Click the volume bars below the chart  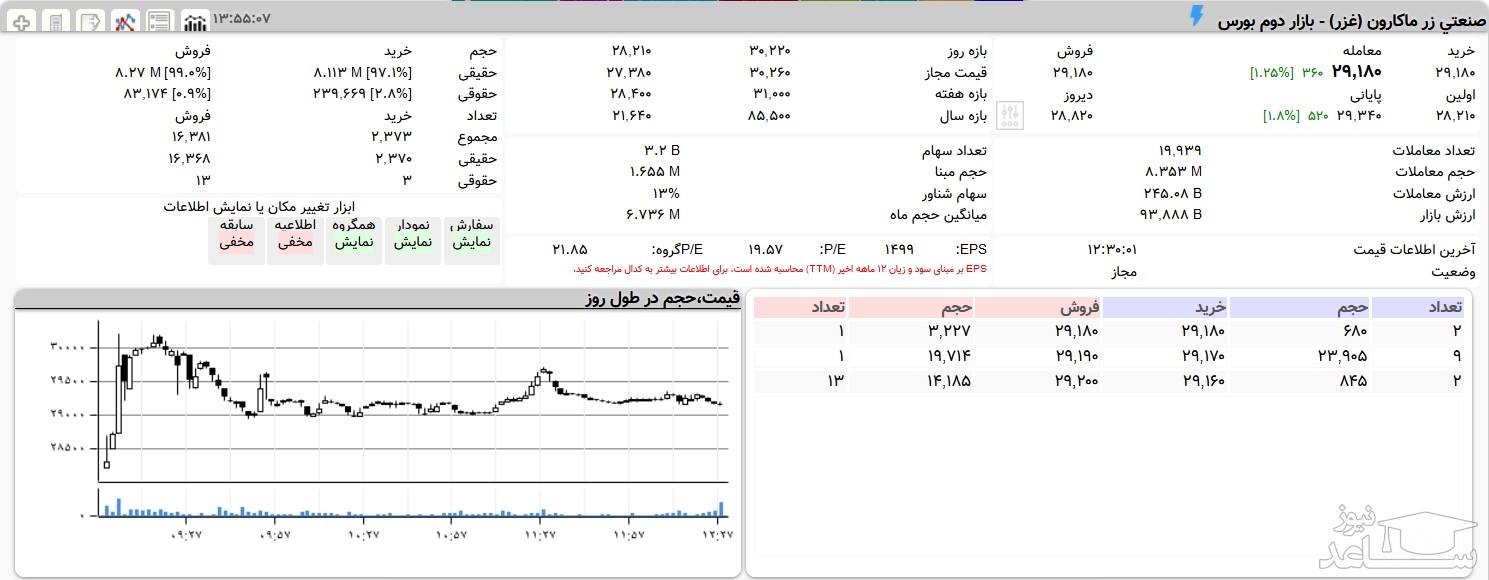pos(410,508)
